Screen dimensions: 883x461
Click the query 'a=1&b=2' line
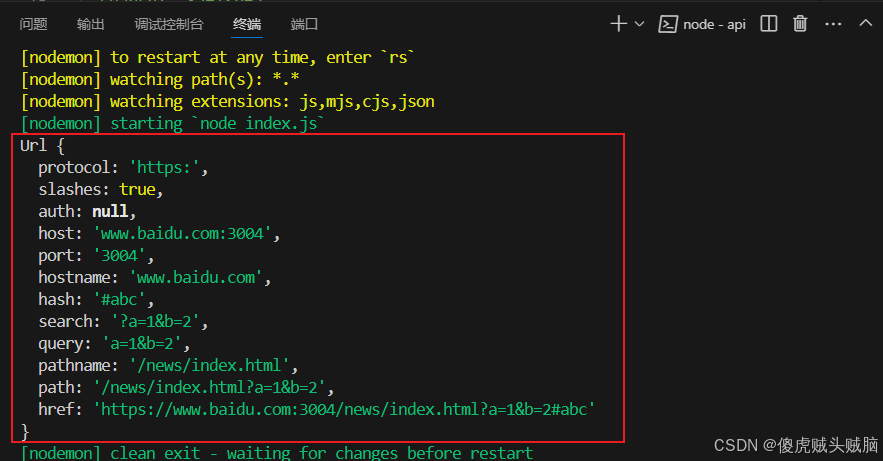[x=114, y=343]
